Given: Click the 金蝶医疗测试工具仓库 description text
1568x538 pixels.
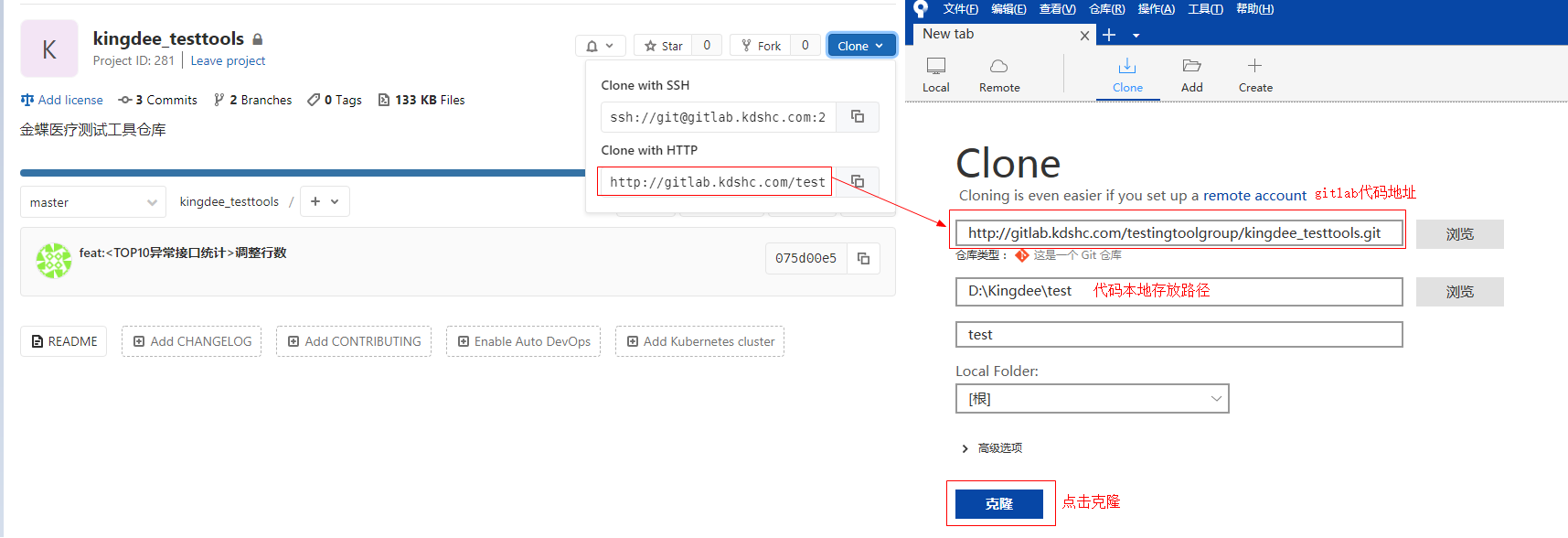Looking at the screenshot, I should (x=93, y=130).
